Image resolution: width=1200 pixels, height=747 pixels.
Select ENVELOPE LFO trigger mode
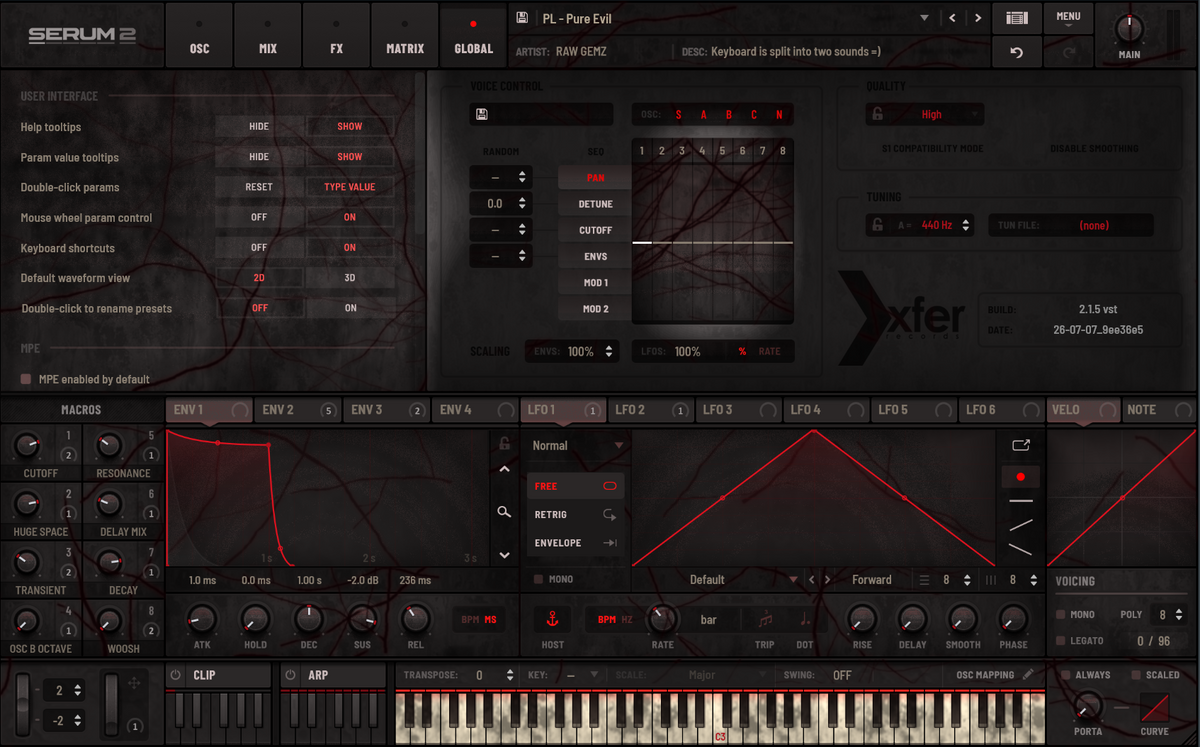click(575, 543)
